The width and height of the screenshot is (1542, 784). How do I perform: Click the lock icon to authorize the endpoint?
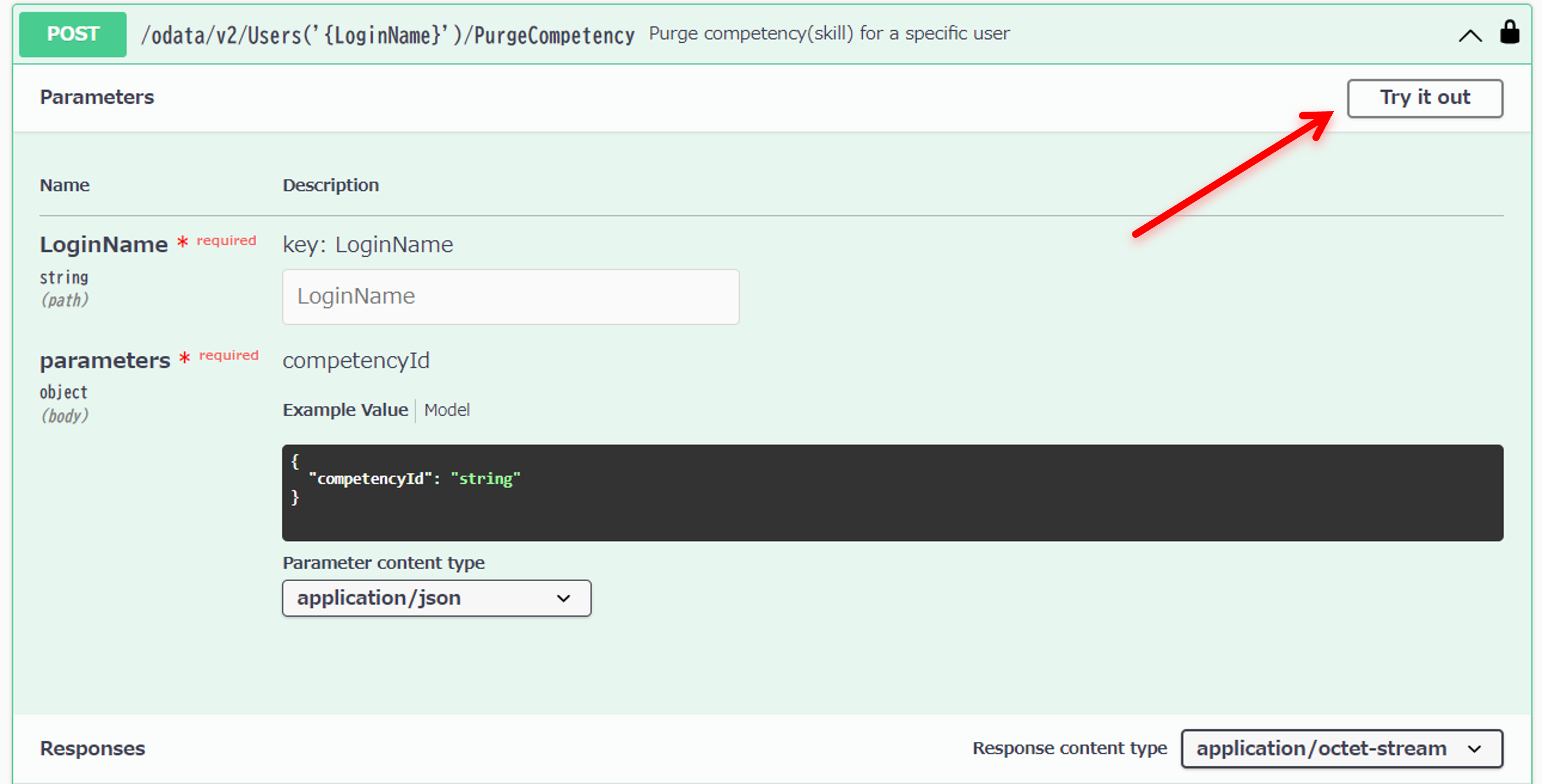1510,33
